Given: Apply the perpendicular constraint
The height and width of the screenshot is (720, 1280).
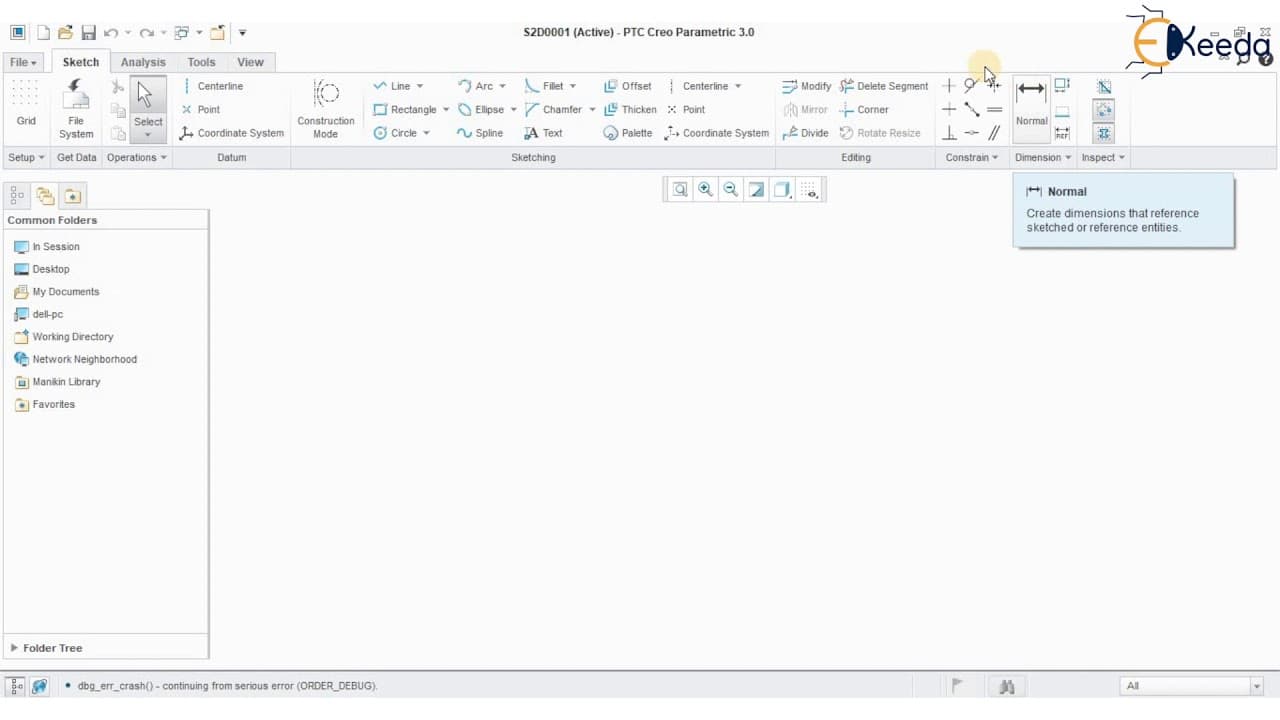Looking at the screenshot, I should (x=949, y=133).
